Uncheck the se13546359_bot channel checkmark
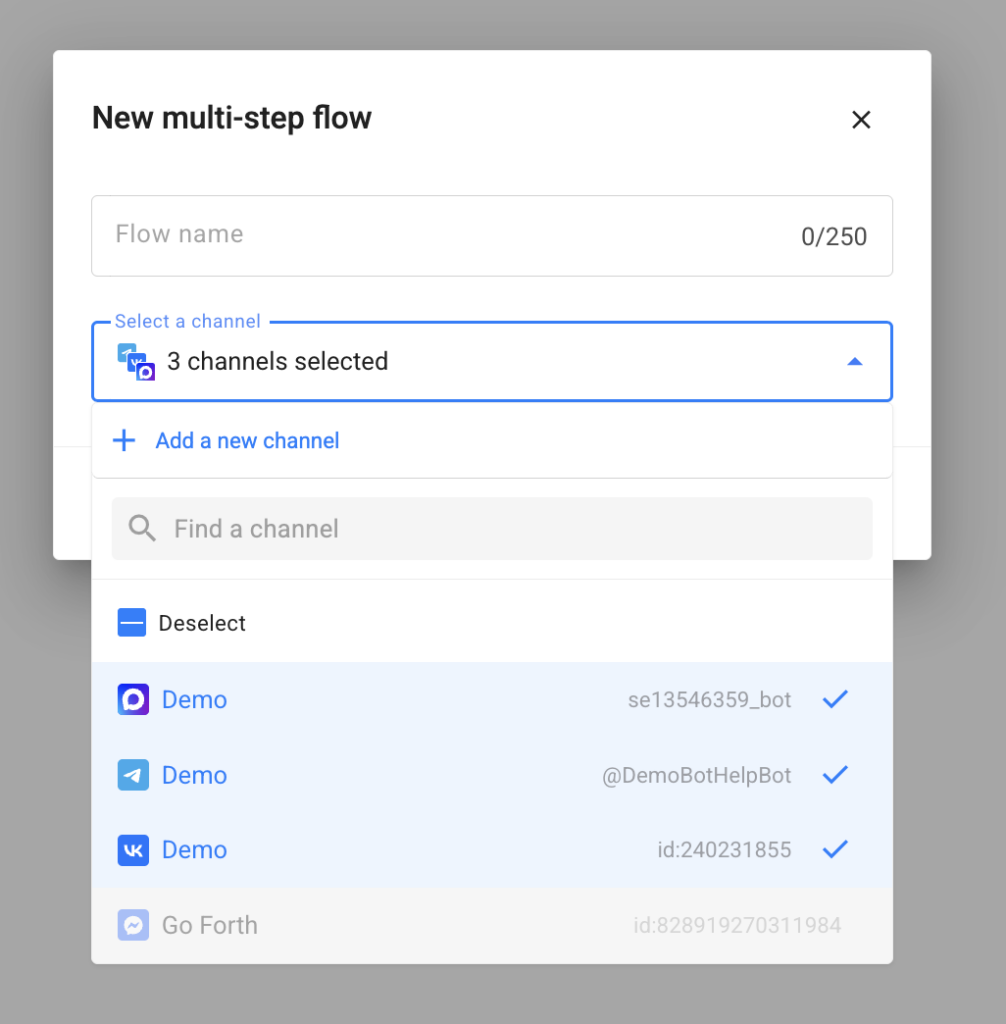Image resolution: width=1006 pixels, height=1024 pixels. click(x=835, y=699)
